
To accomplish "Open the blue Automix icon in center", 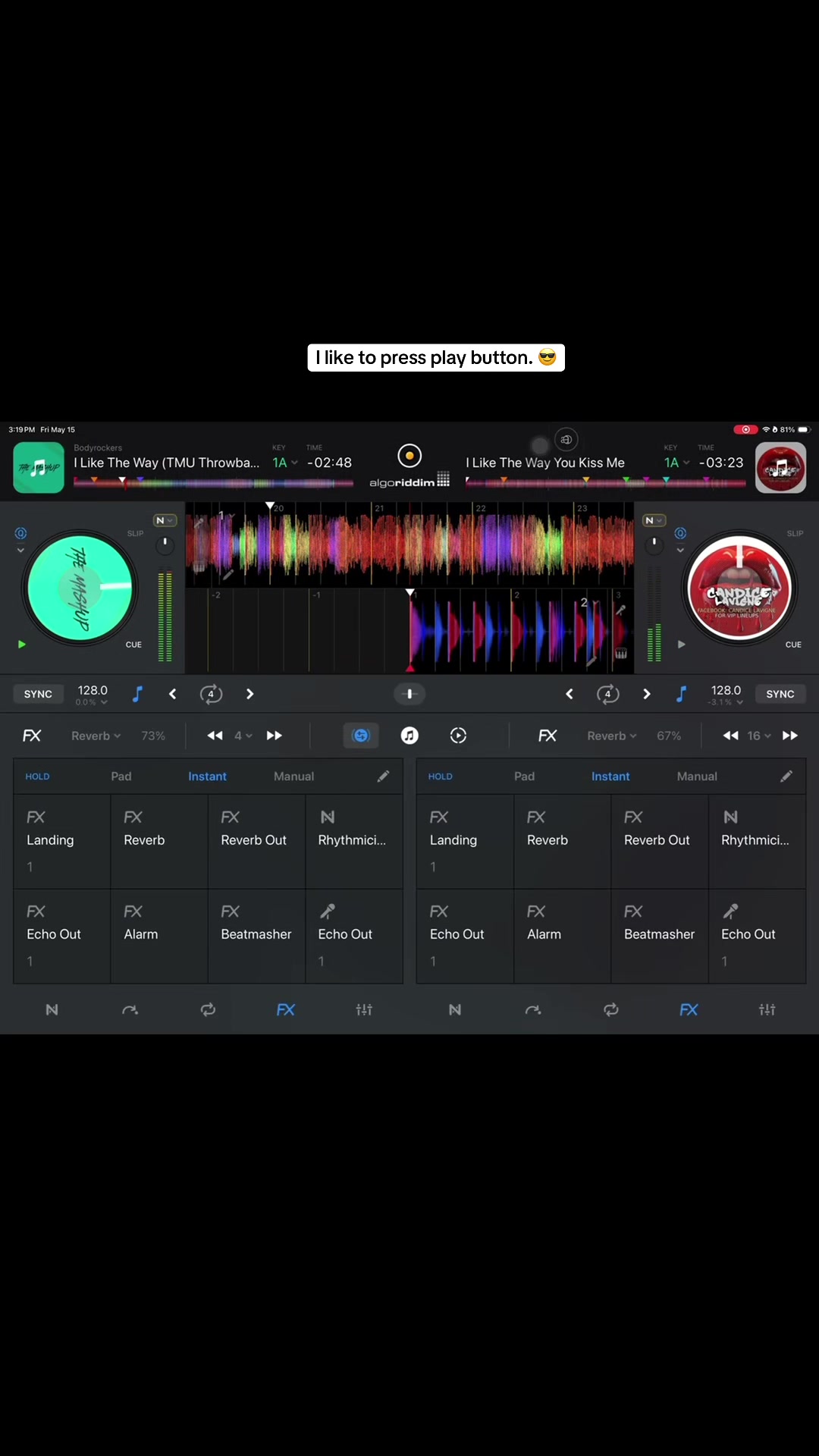I will pos(361,736).
